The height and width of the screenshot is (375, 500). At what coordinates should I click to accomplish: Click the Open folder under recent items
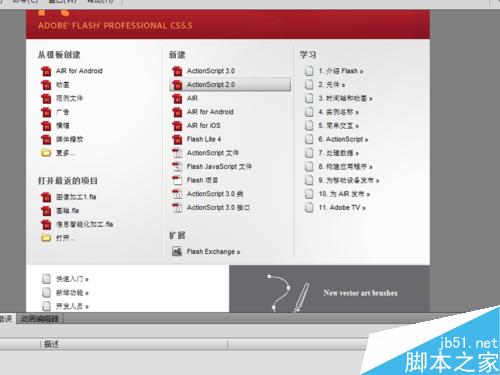[46, 238]
